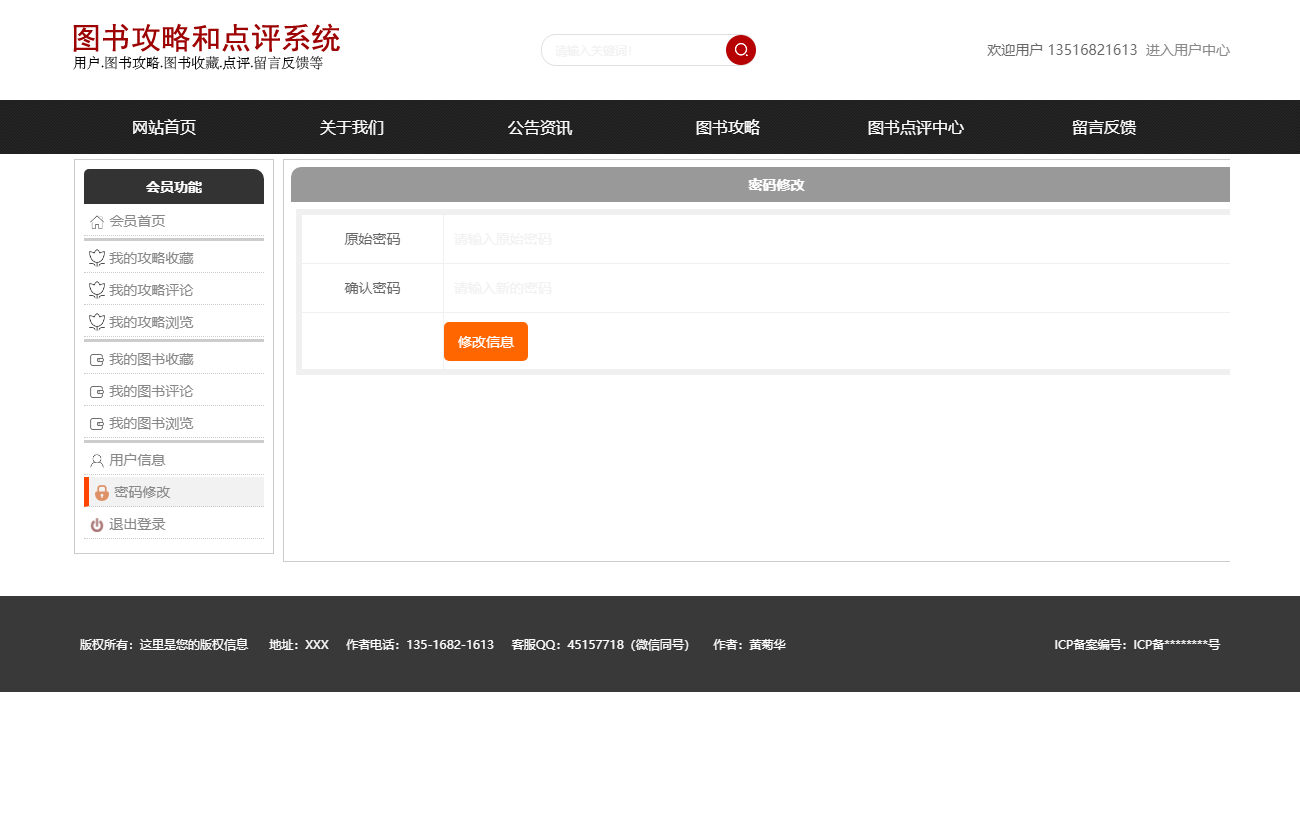Open 图书点评中心 in the navigation bar
Screen dimensions: 1300x837
click(916, 127)
